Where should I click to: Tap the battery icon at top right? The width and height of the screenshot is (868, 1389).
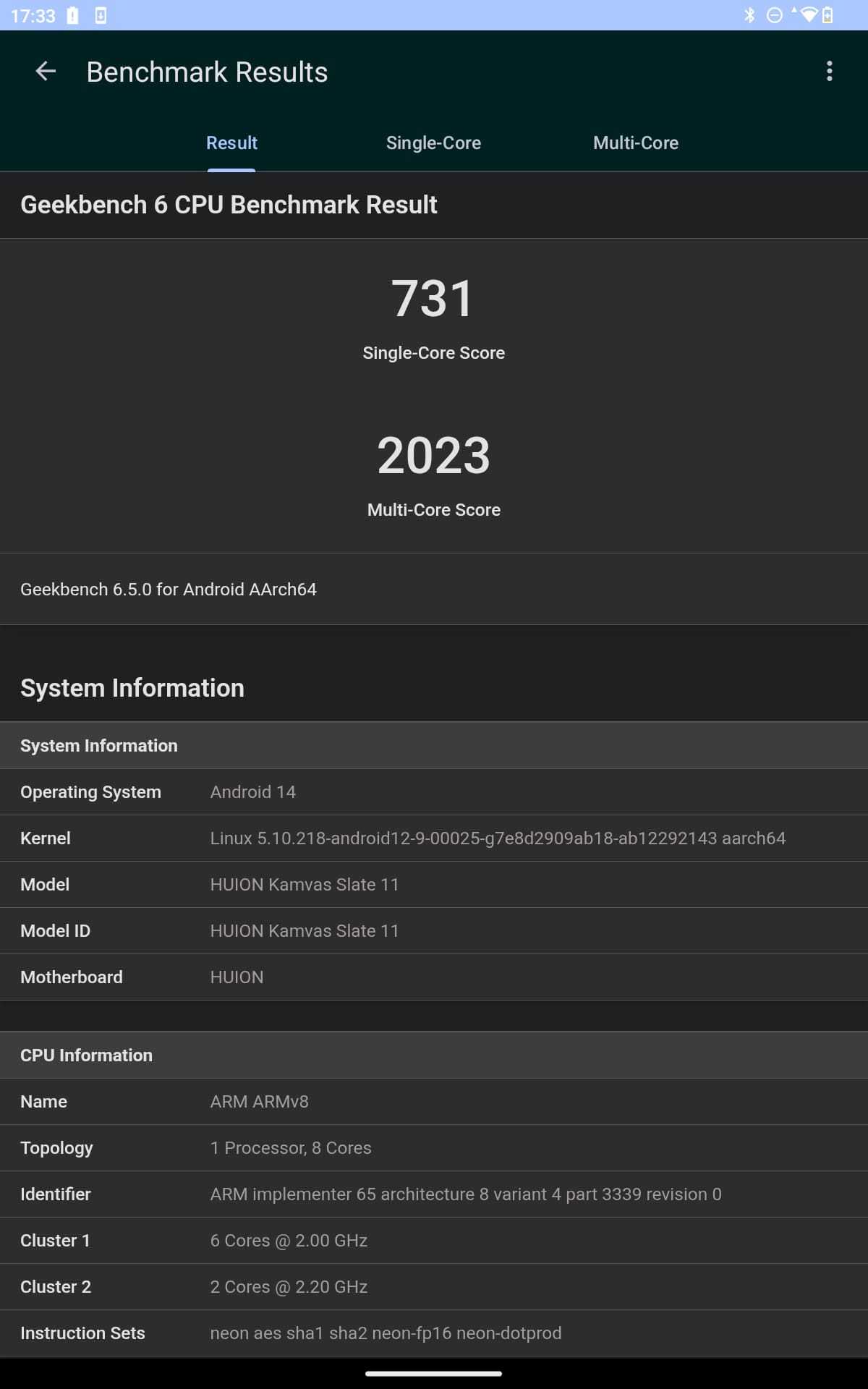tap(827, 15)
